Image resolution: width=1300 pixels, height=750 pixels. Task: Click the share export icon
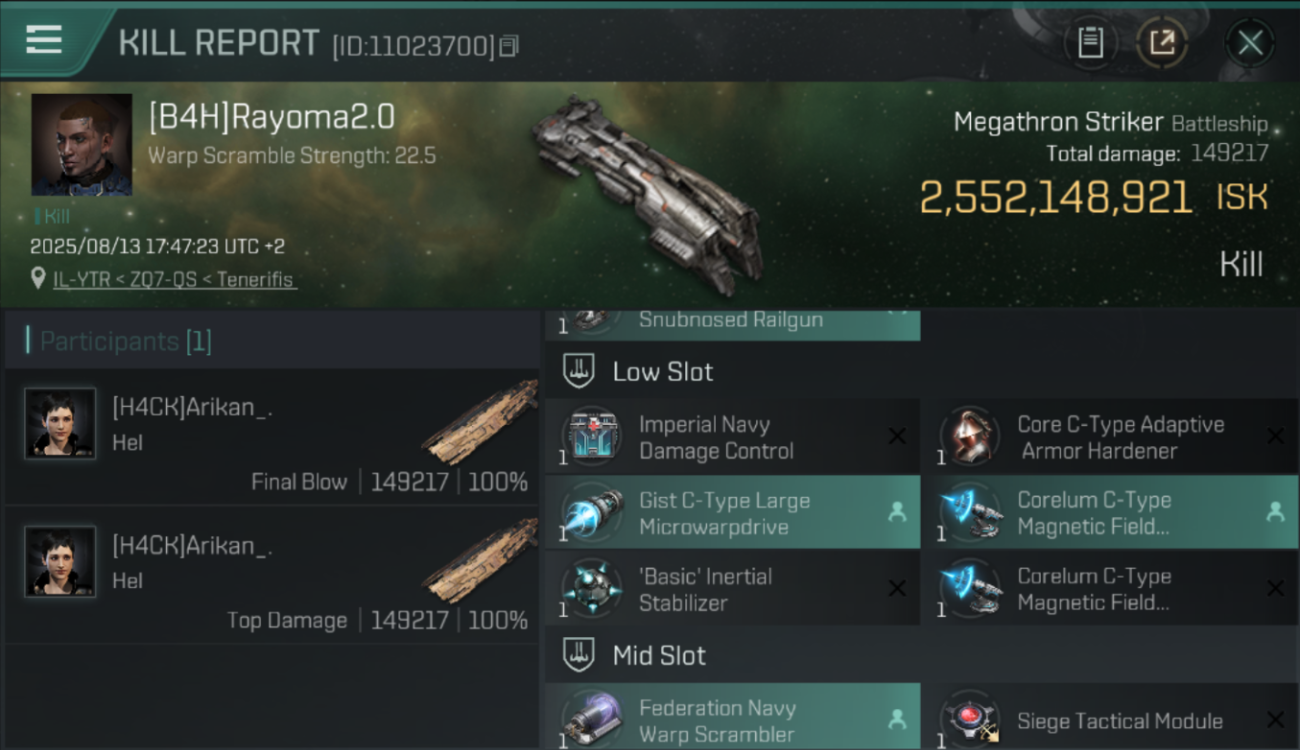[x=1161, y=43]
